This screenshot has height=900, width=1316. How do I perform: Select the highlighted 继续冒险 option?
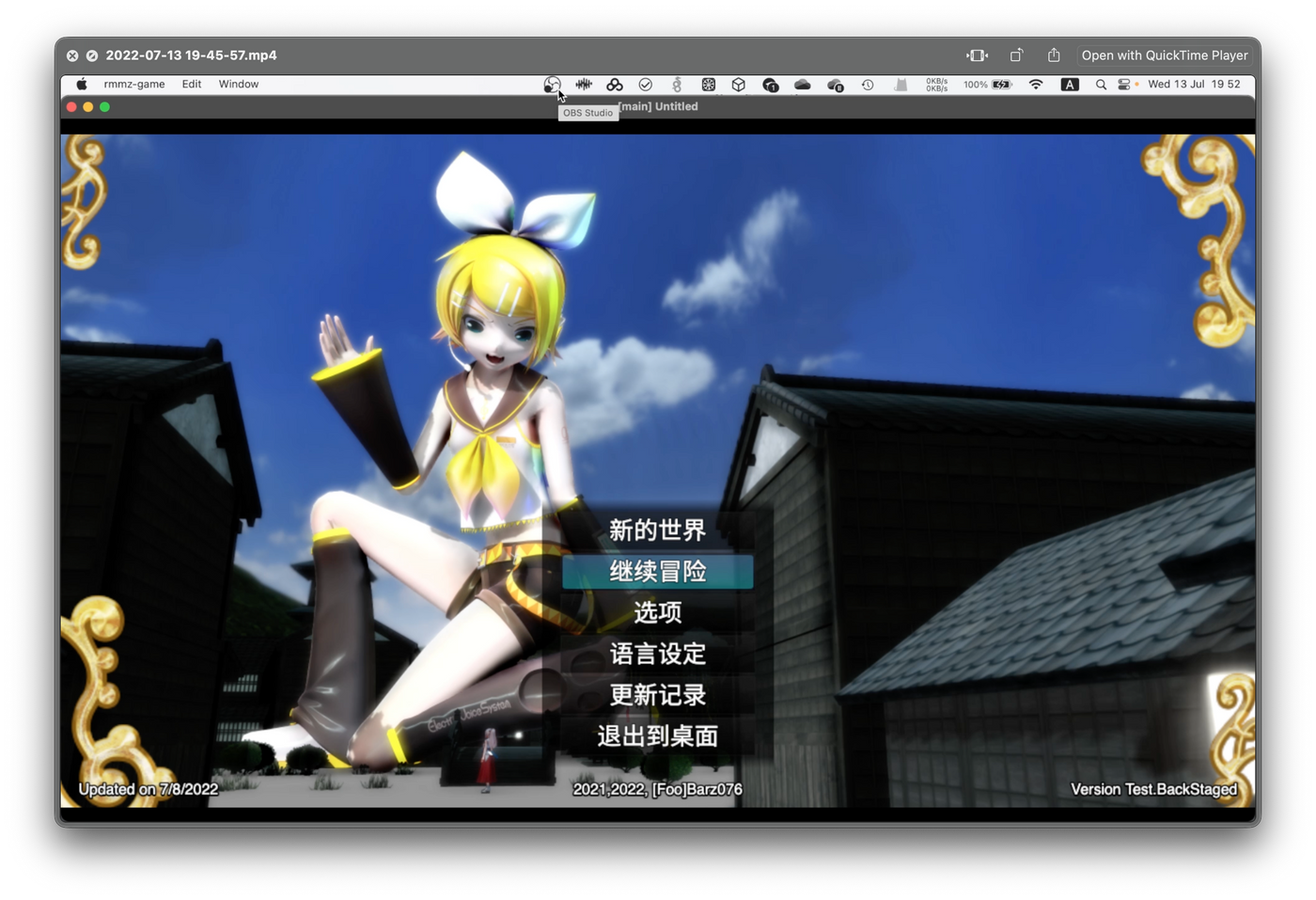[658, 572]
